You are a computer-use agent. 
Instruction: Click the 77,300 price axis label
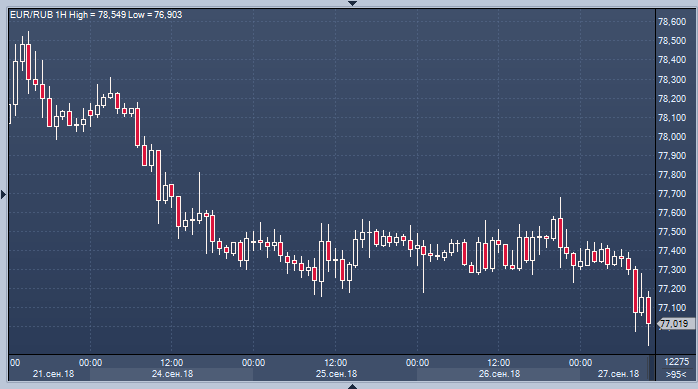(x=672, y=270)
